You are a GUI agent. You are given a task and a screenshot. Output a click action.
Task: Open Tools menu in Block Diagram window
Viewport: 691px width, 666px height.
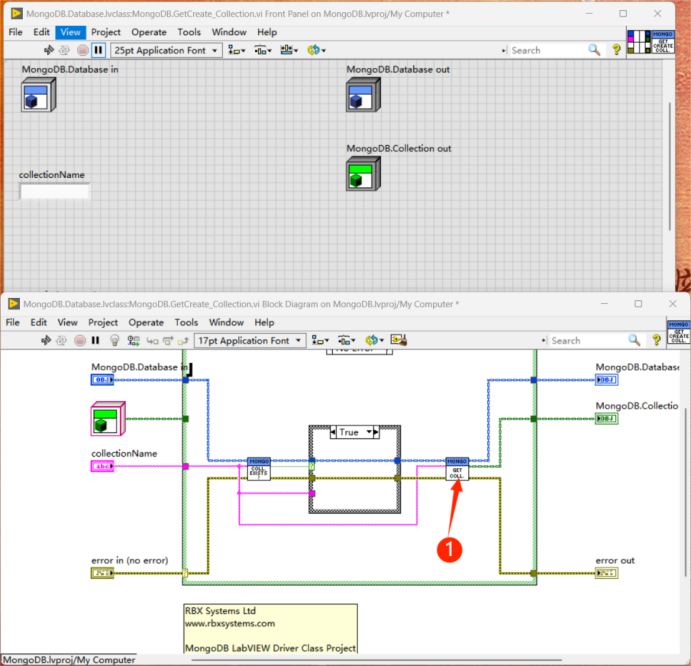click(186, 323)
